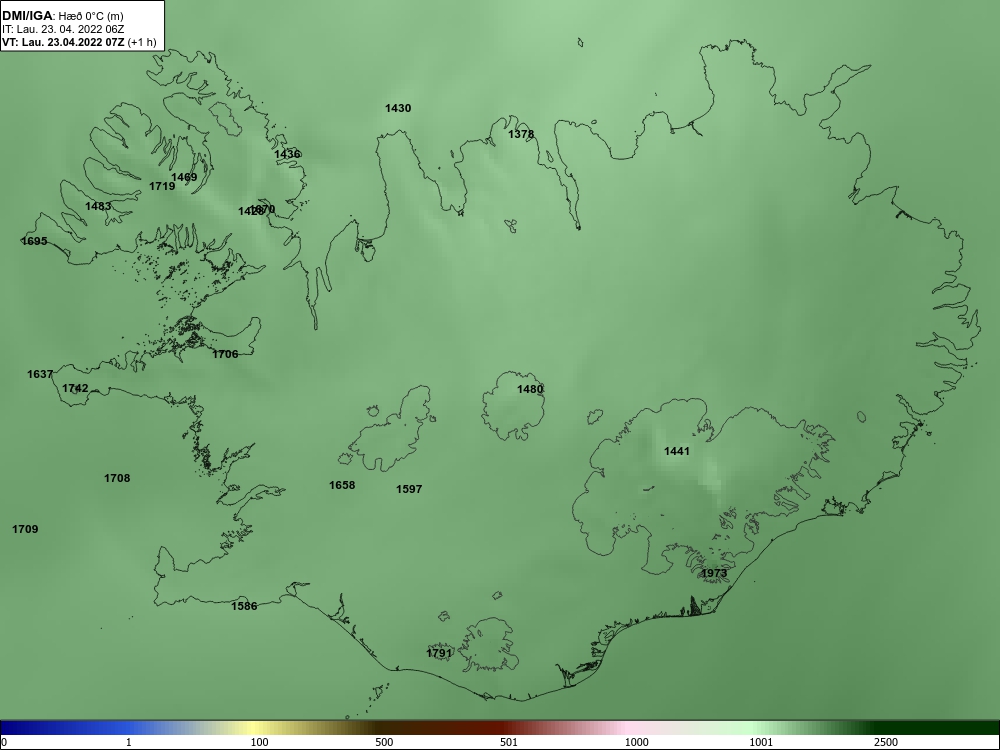Click the legend label 100
1000x750 pixels.
pos(260,742)
